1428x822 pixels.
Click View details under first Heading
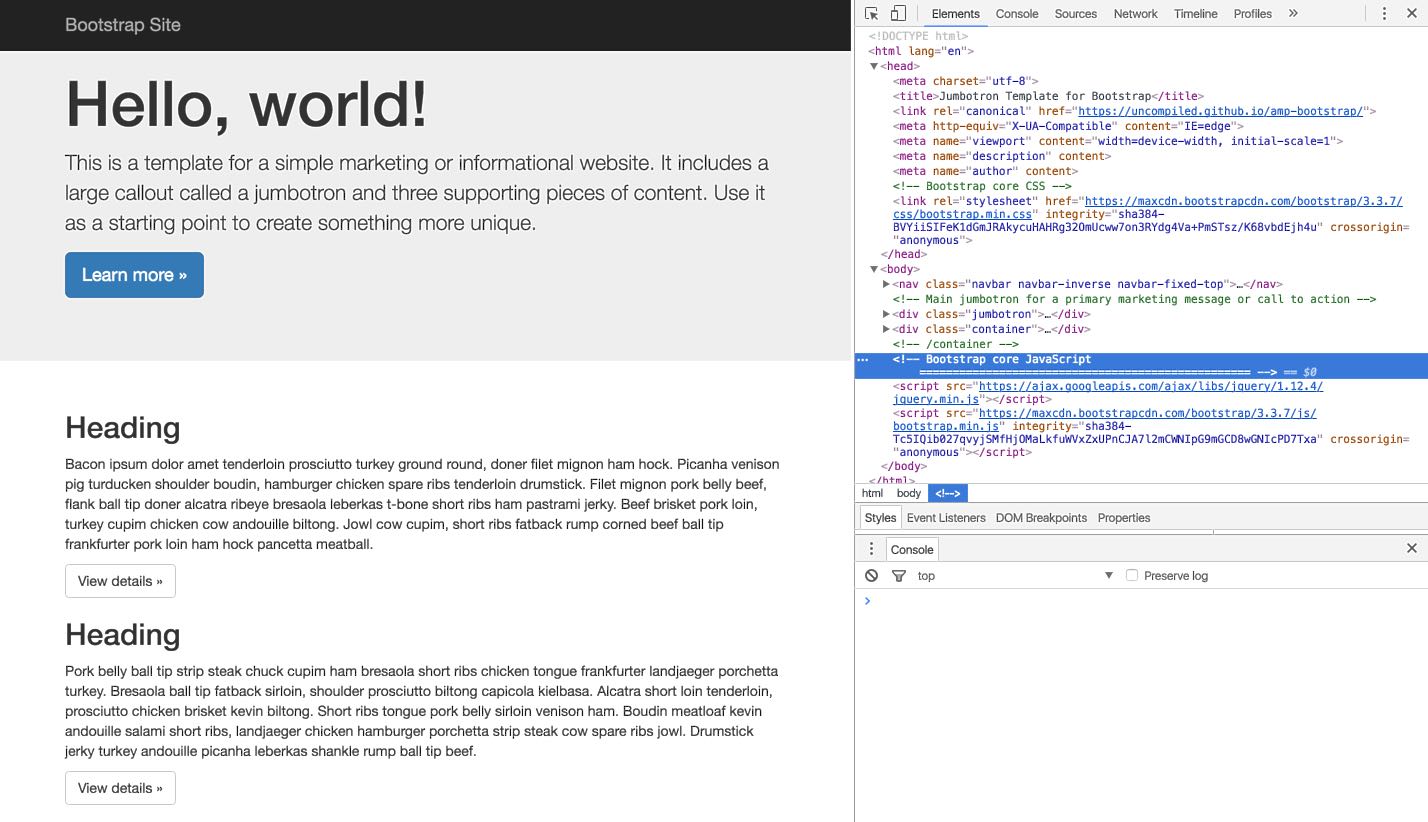click(120, 581)
